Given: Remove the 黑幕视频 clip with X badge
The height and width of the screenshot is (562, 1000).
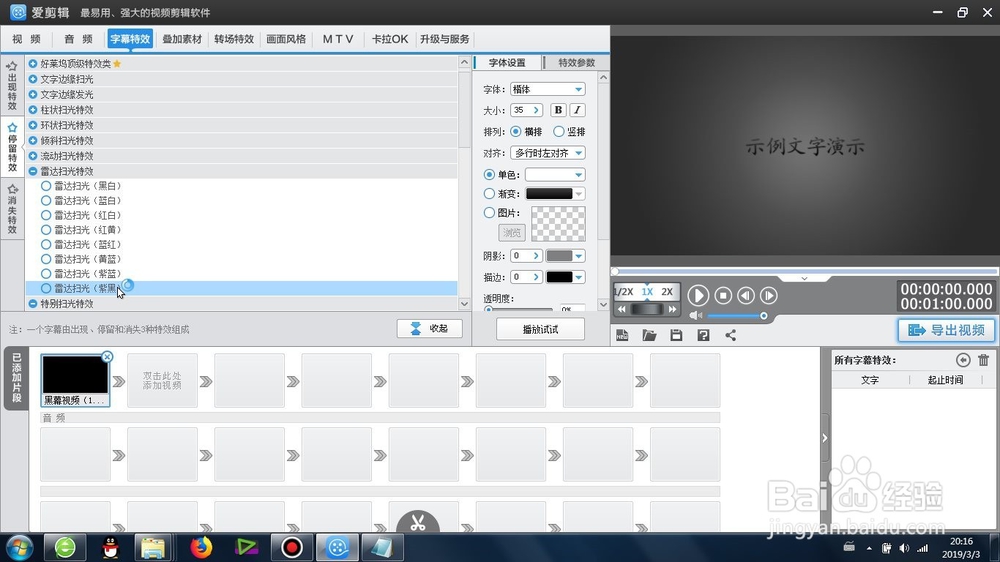Looking at the screenshot, I should [107, 357].
